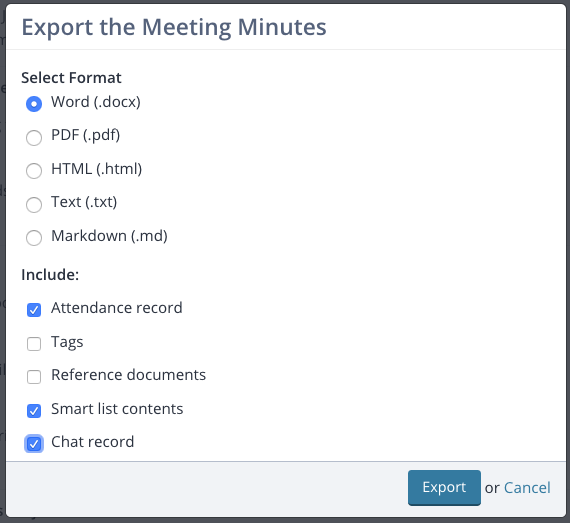Check the Reference documents checkbox
This screenshot has width=570, height=523.
(34, 377)
